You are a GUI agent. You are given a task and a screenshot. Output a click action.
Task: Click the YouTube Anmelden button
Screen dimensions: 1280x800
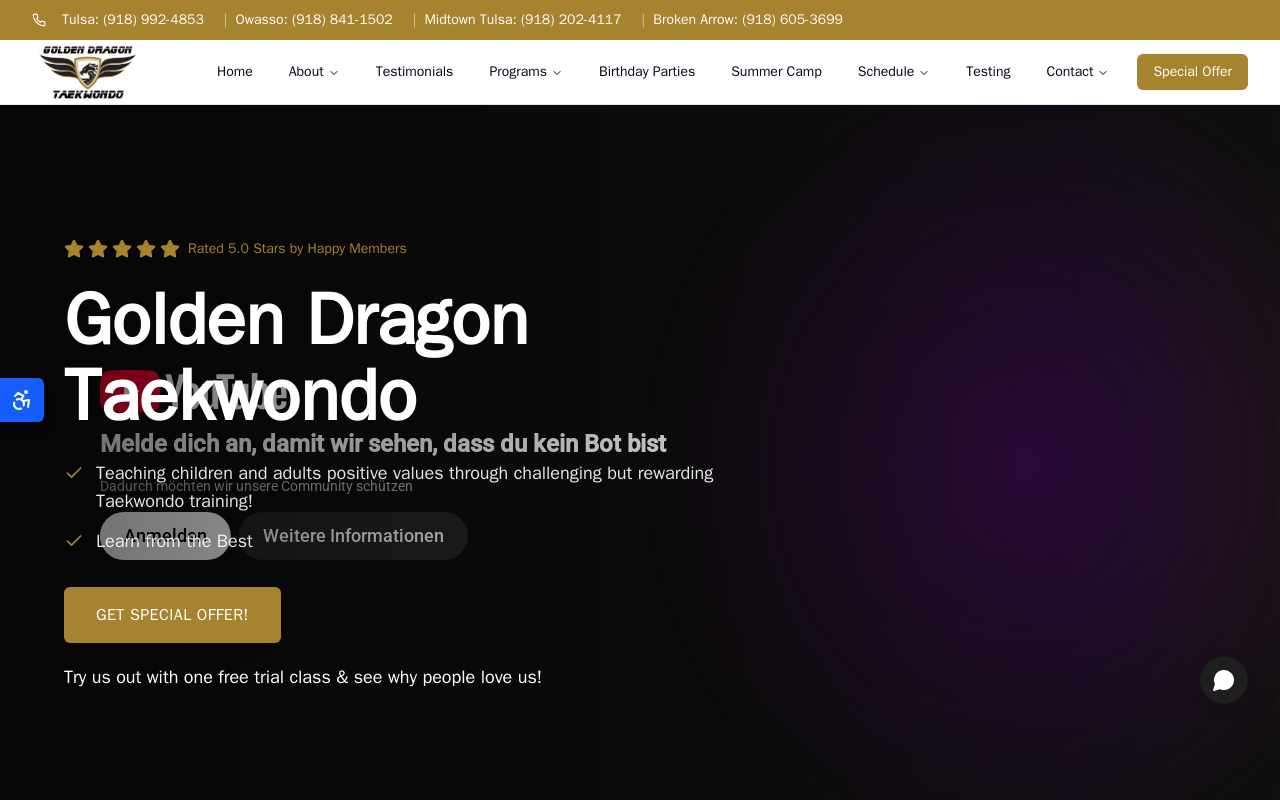[165, 536]
